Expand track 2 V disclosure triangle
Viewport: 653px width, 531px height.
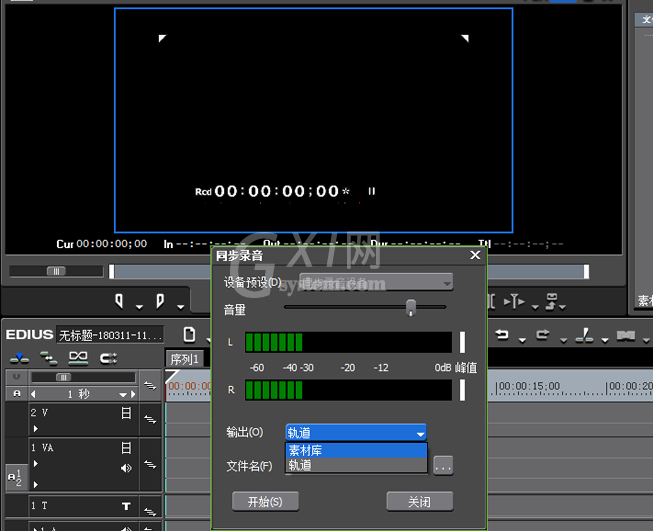click(x=36, y=428)
